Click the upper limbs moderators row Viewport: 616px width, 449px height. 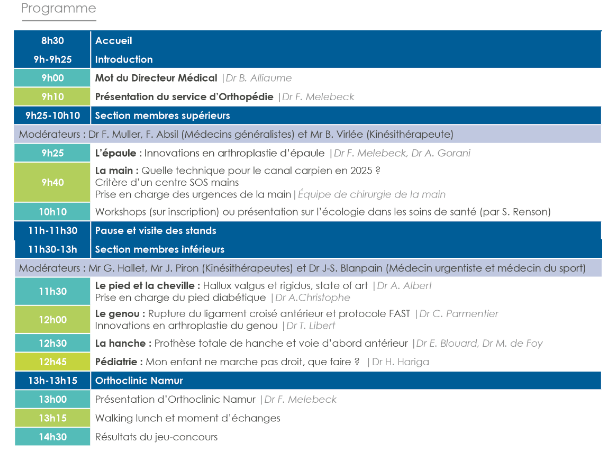click(x=308, y=134)
